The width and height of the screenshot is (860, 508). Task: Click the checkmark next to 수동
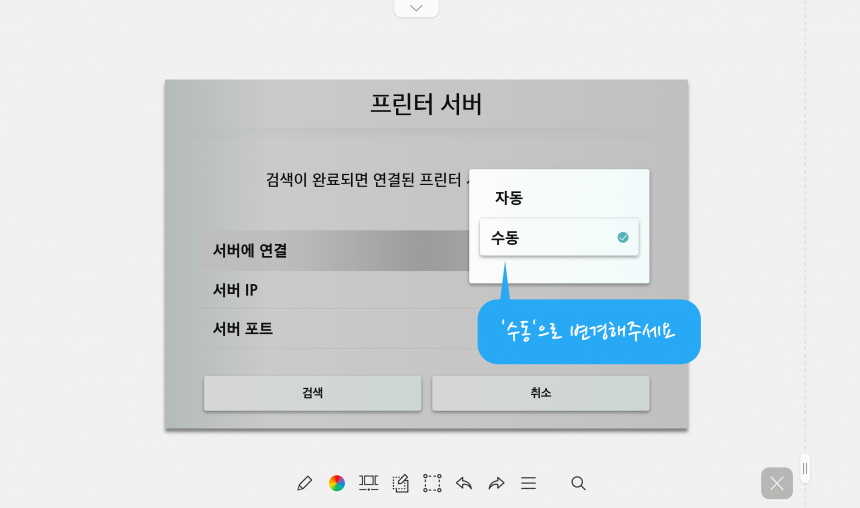pyautogui.click(x=623, y=238)
